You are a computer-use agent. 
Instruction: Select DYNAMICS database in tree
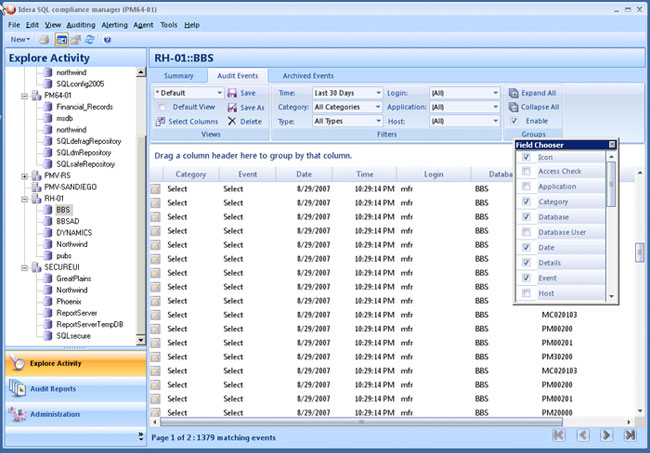(74, 233)
